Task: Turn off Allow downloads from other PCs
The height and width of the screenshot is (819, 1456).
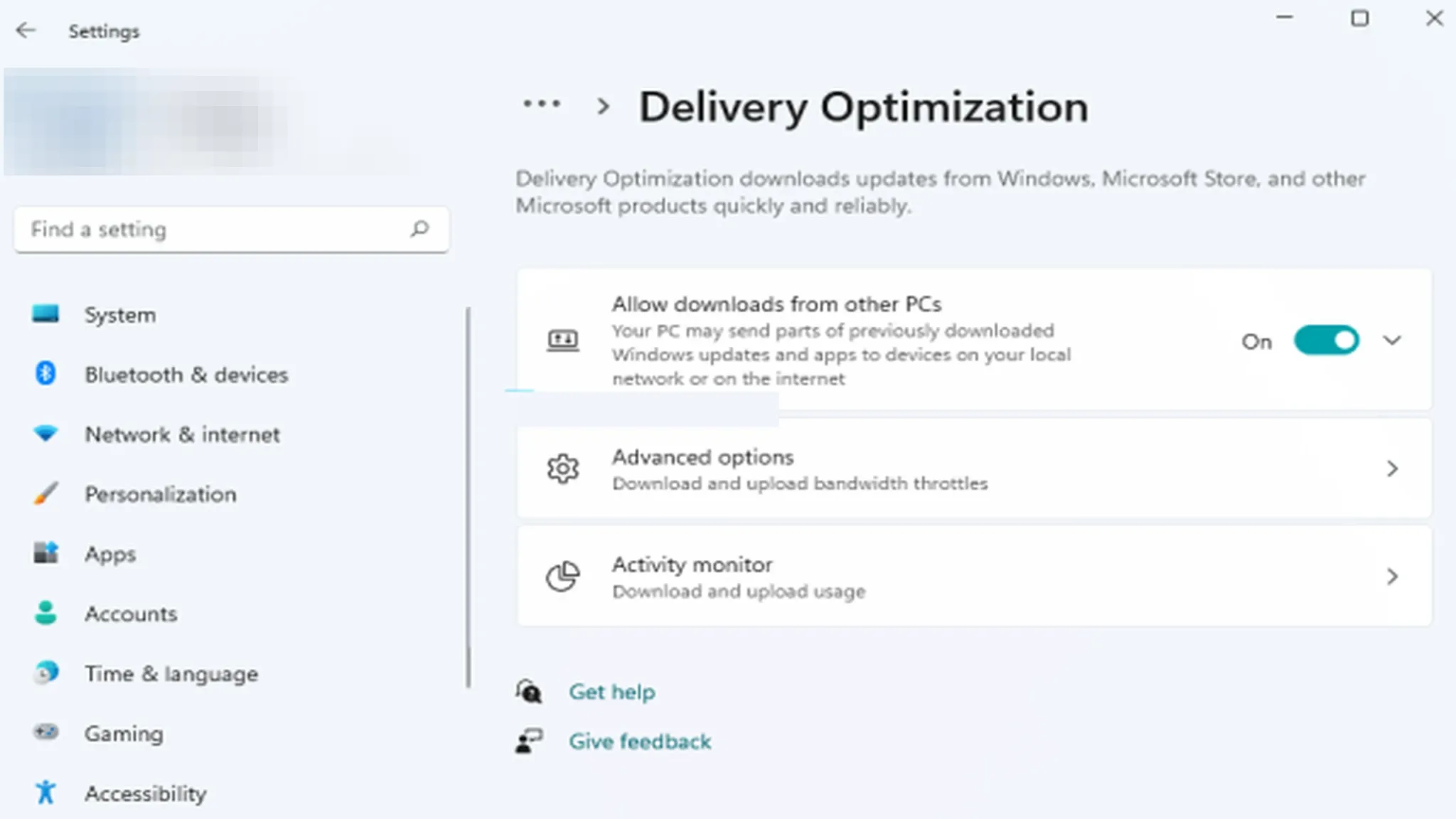Action: tap(1326, 341)
